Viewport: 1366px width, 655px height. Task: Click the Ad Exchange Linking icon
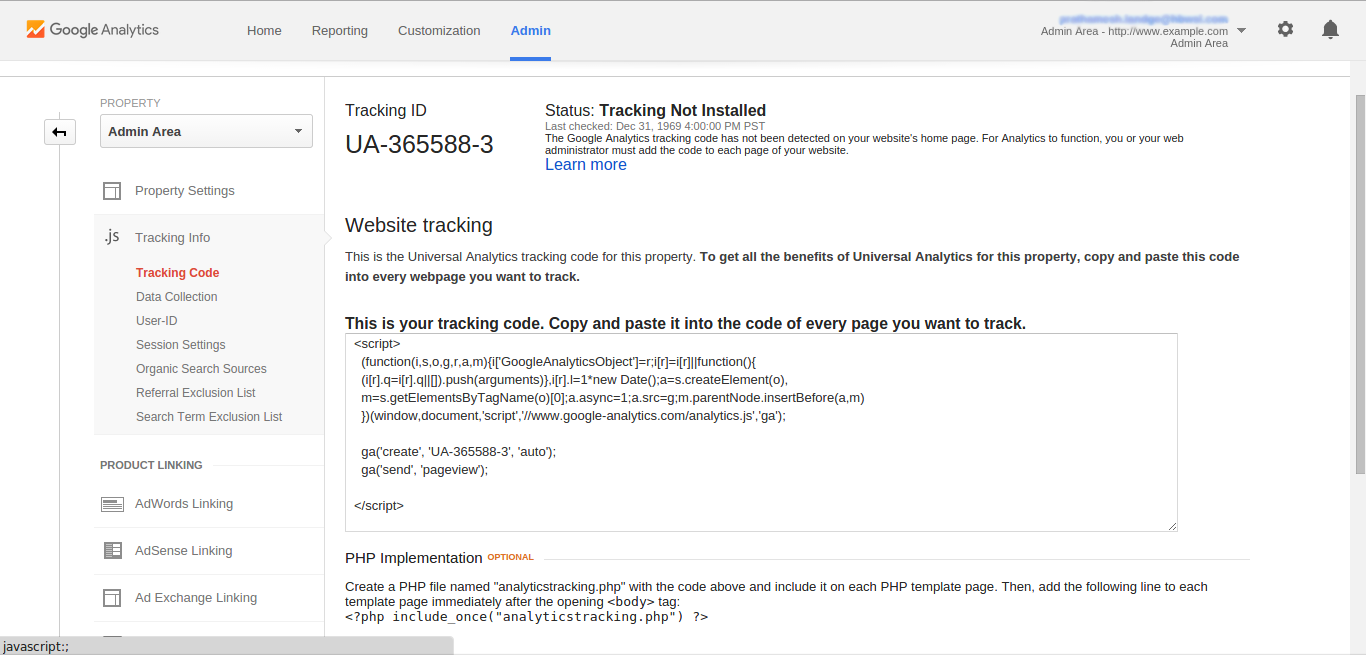tap(112, 598)
